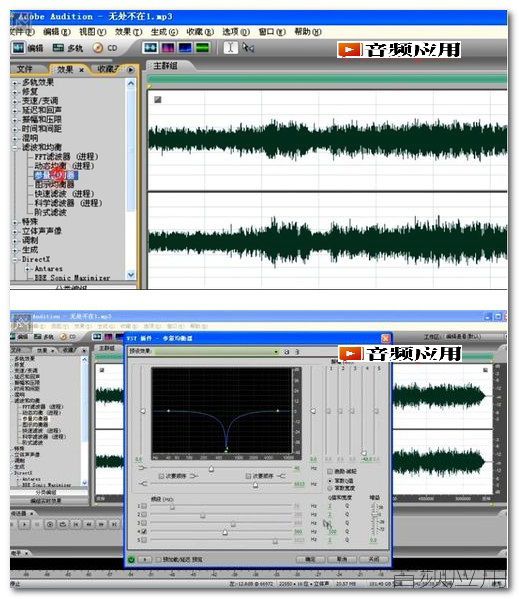This screenshot has width=519, height=599.
Task: Uncheck band 4 checkbox in EQ dialog
Action: (x=144, y=531)
